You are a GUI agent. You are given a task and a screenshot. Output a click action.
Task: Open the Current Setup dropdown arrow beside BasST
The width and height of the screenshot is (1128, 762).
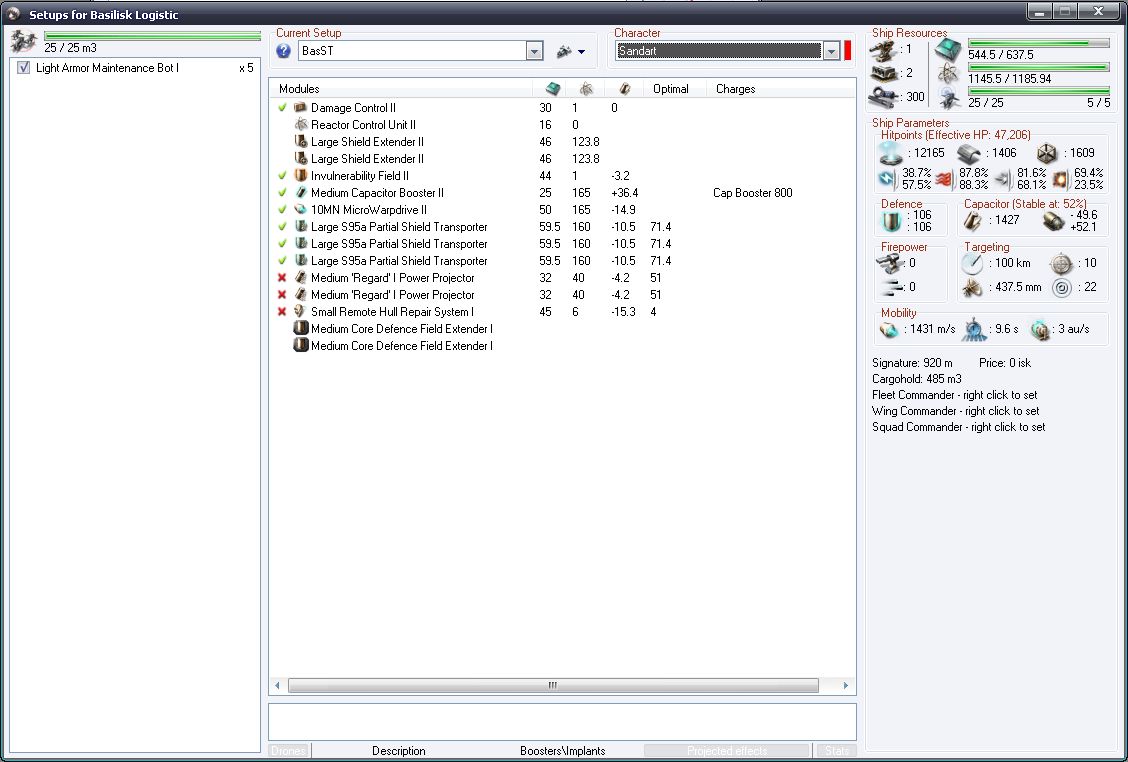[x=535, y=50]
